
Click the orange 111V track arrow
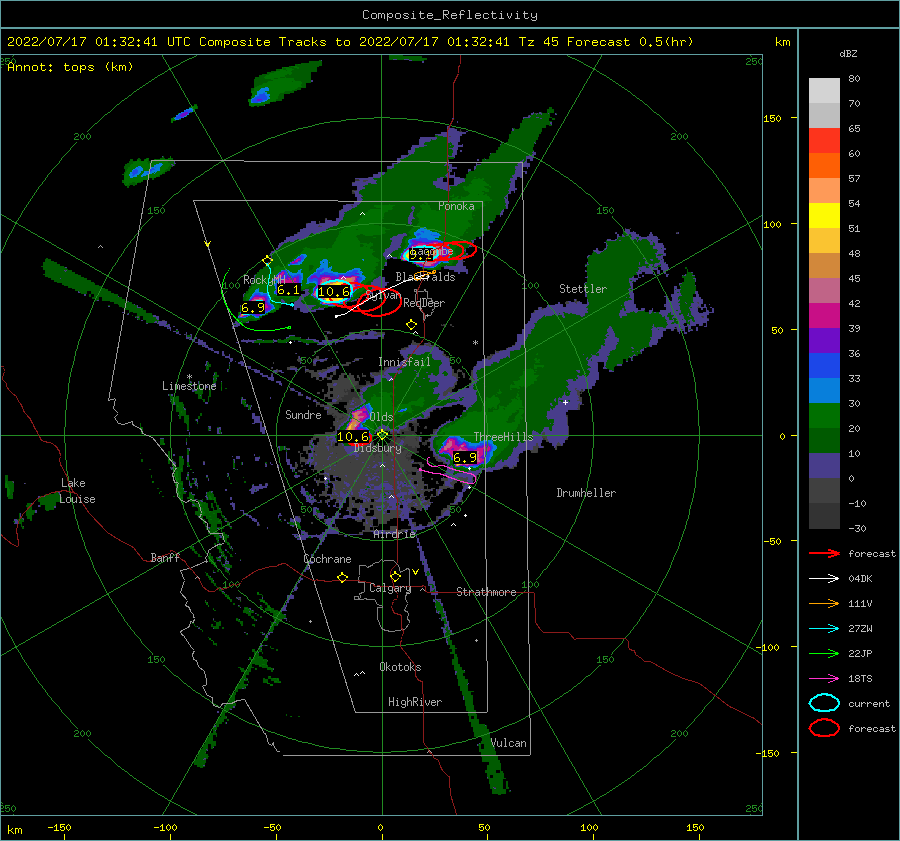coord(824,603)
